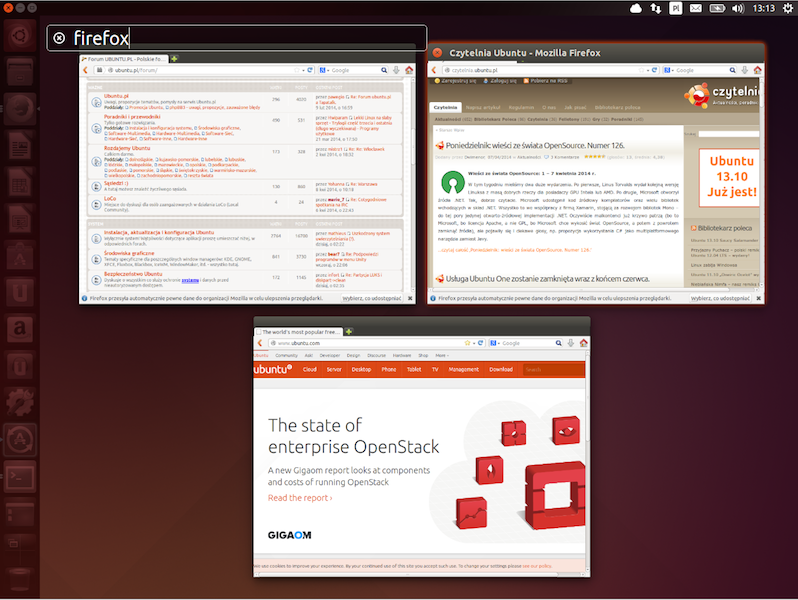This screenshot has width=798, height=600.
Task: Click the search magnifier in Czytelnia Ubuntu window
Action: coord(732,70)
